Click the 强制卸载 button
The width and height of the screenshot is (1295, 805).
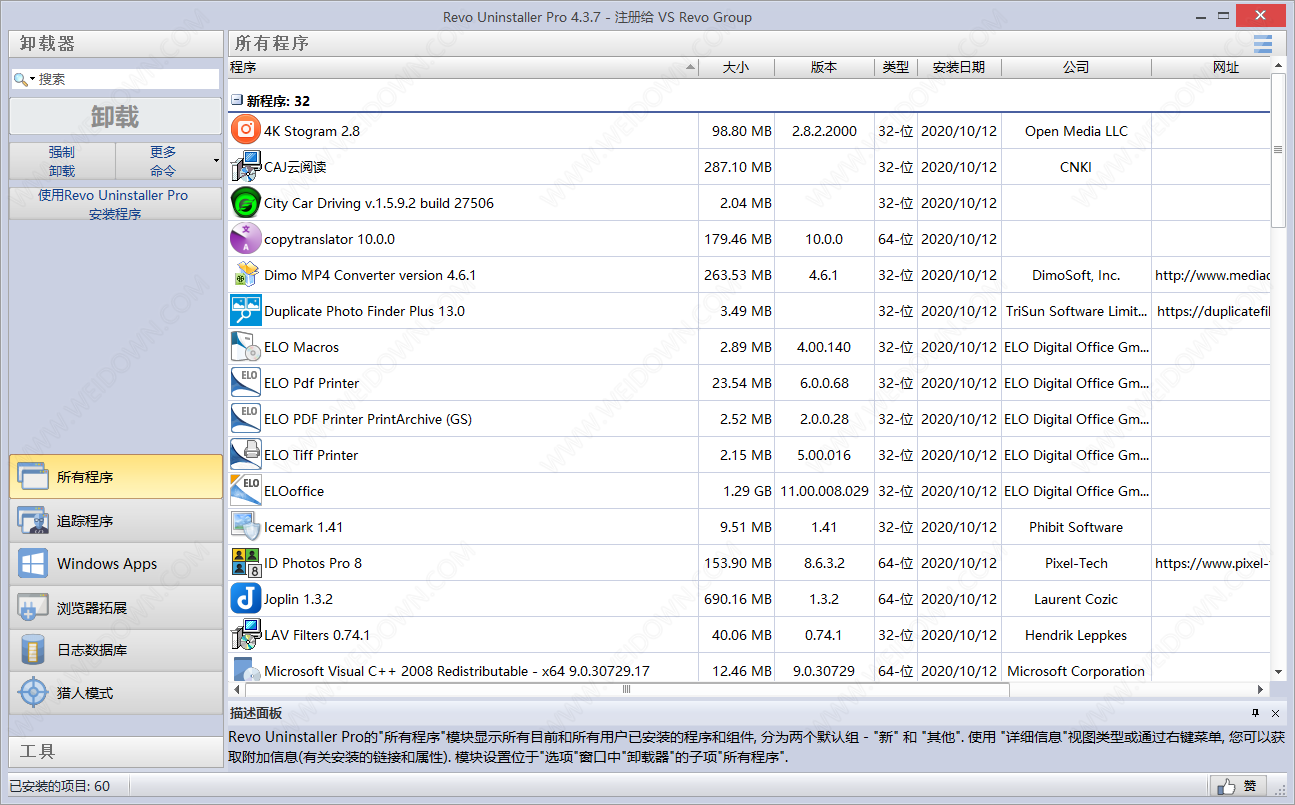62,161
